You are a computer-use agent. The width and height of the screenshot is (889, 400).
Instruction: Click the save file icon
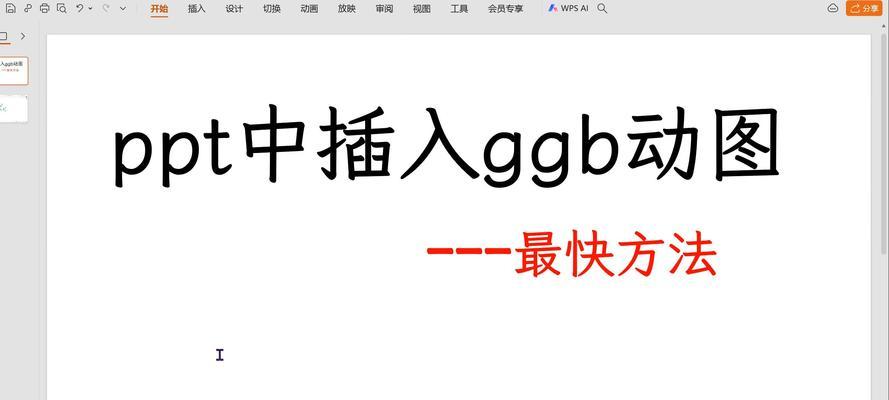(x=11, y=8)
